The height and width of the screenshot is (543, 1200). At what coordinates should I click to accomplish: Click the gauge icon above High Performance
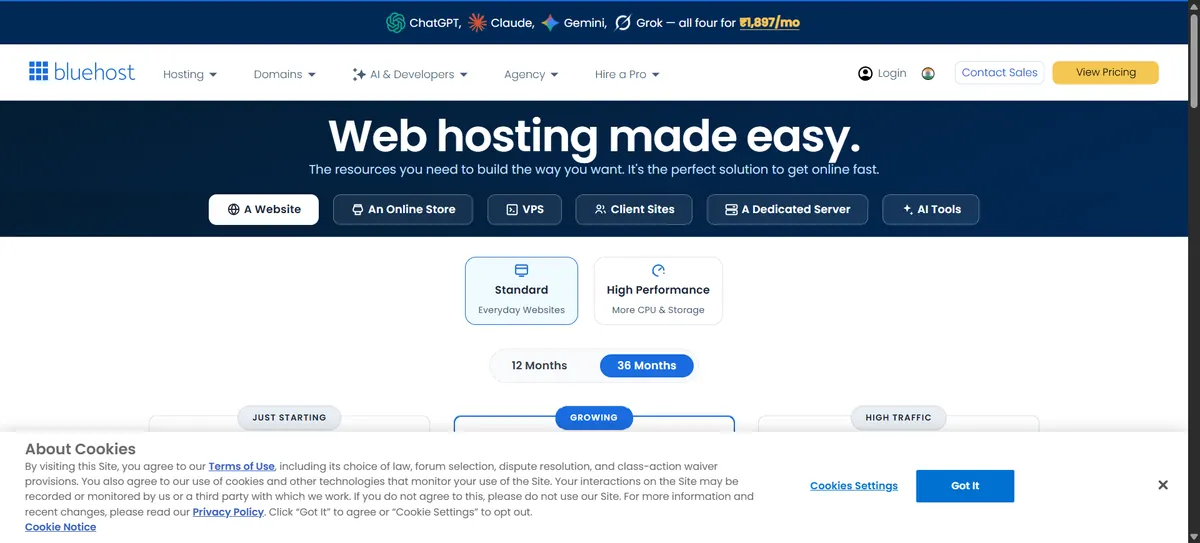point(658,270)
